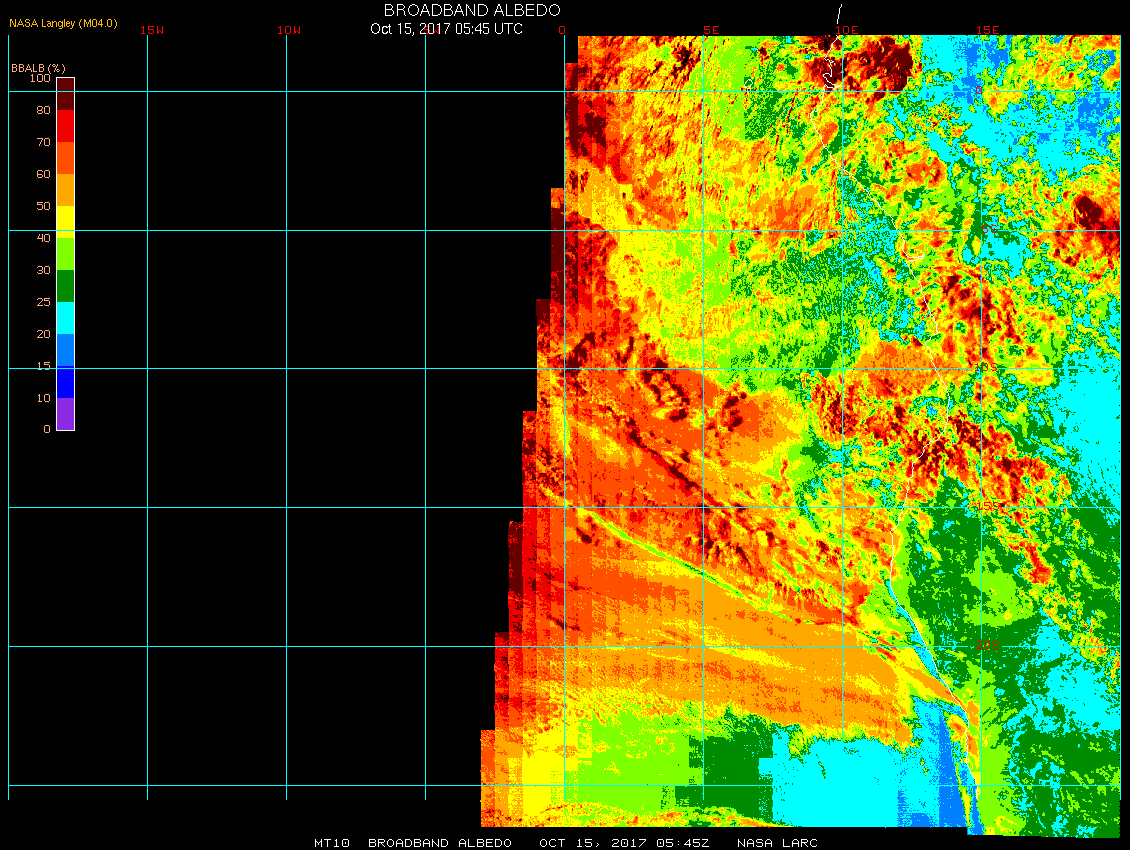Click the 15W longitude label
The image size is (1130, 850).
click(x=152, y=30)
